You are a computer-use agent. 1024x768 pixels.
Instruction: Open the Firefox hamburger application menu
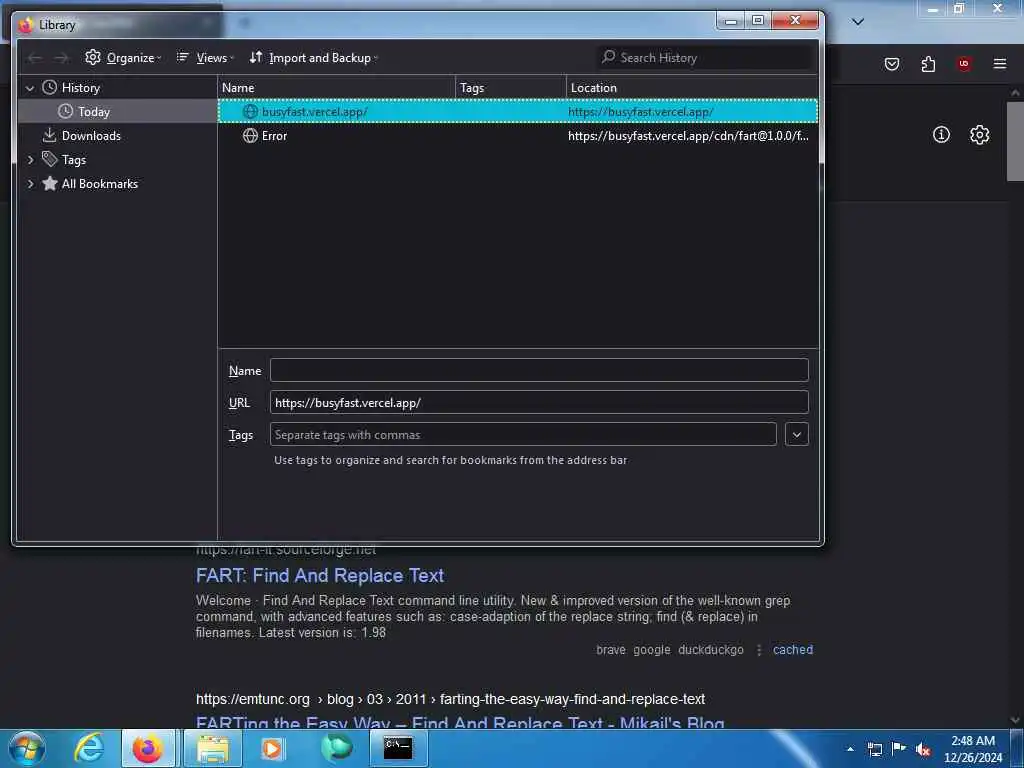[x=1000, y=63]
